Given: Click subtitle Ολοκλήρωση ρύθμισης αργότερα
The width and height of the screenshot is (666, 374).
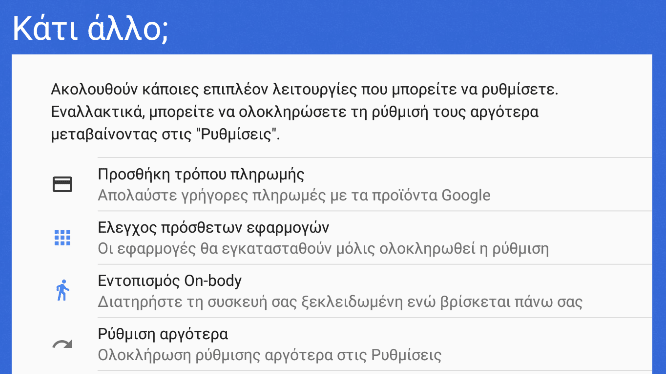Looking at the screenshot, I should 269,355.
